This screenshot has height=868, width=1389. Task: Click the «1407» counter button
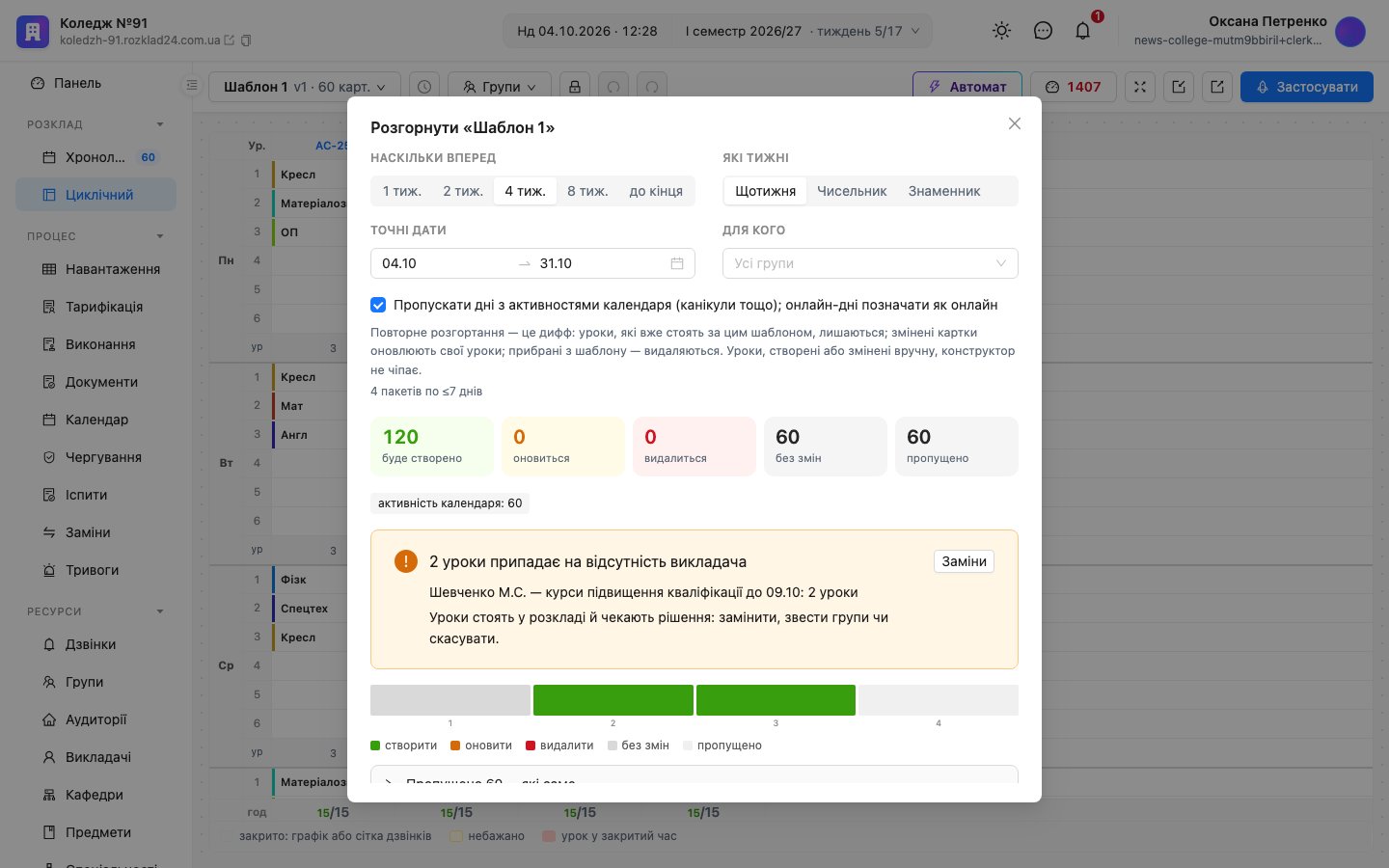[1074, 87]
